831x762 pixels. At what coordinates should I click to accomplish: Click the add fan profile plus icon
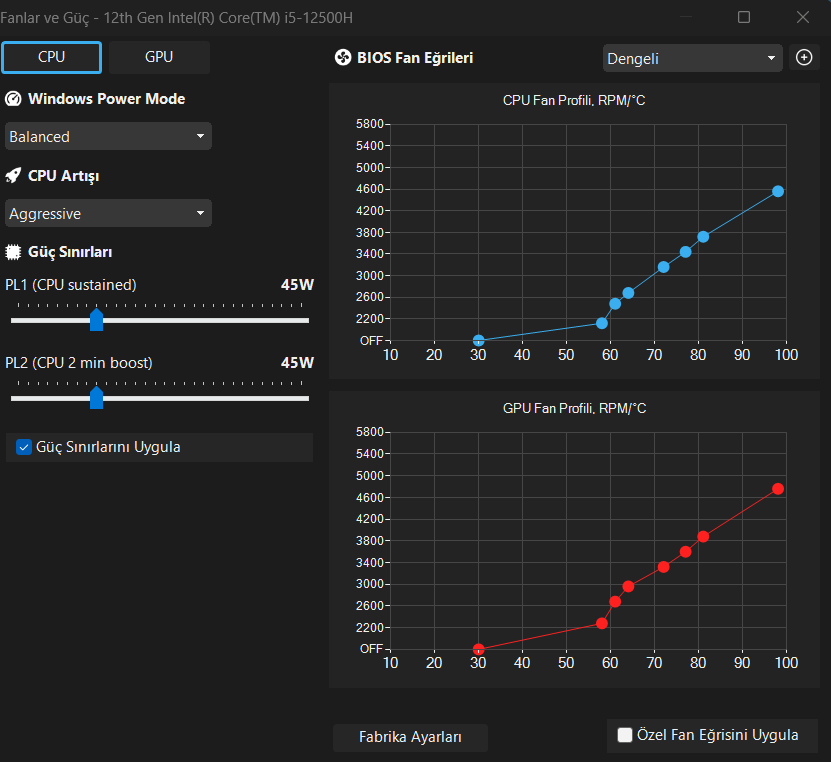click(x=804, y=57)
